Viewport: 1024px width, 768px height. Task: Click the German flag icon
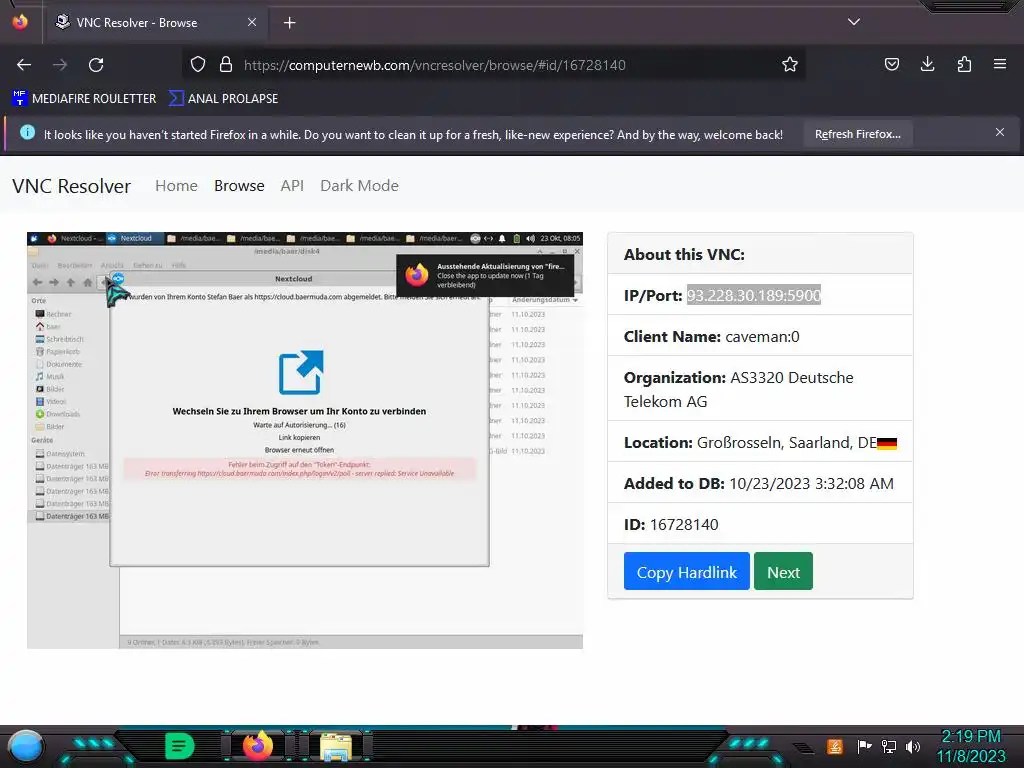(x=887, y=443)
